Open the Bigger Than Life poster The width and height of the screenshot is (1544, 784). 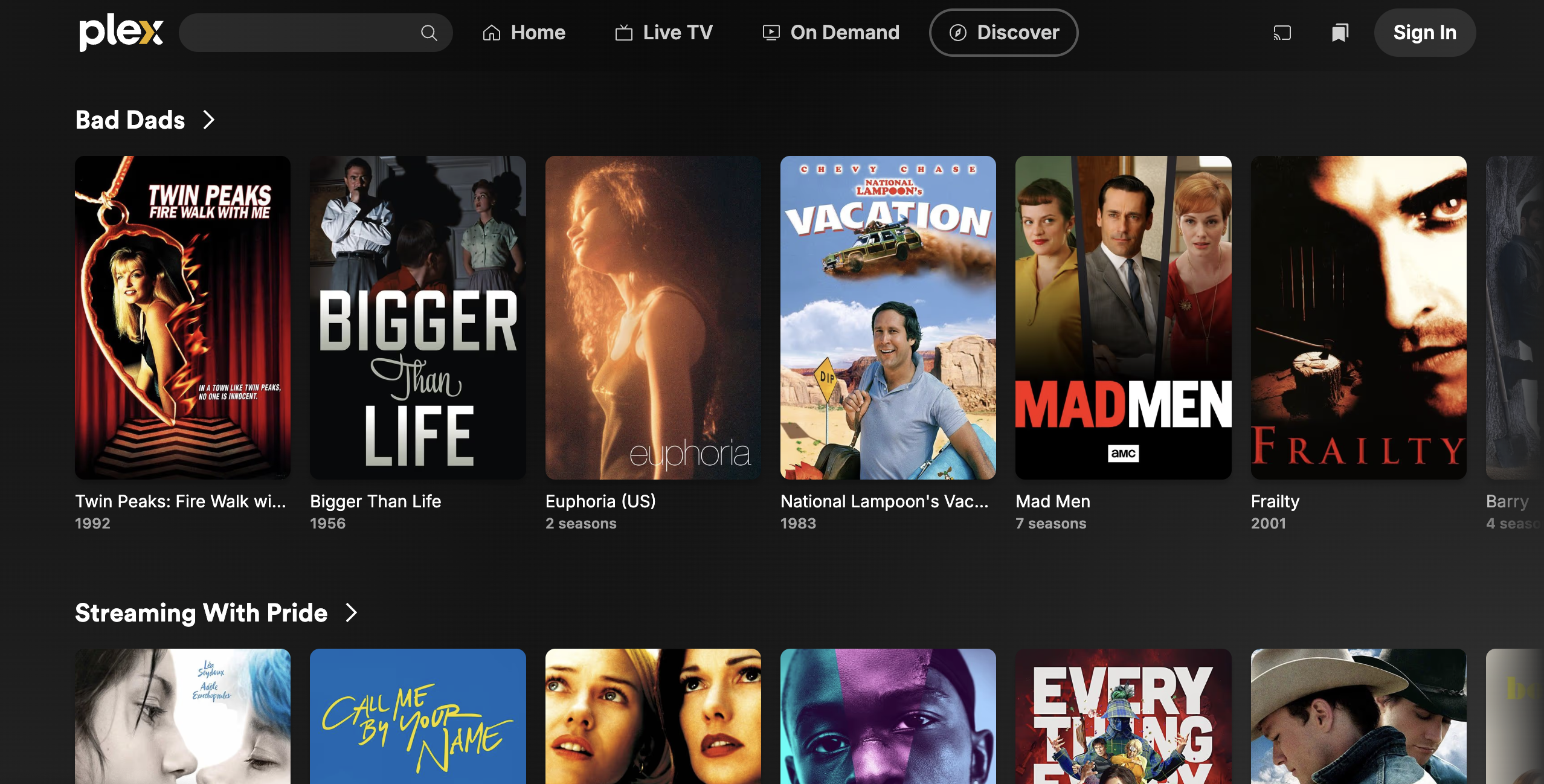pos(417,318)
